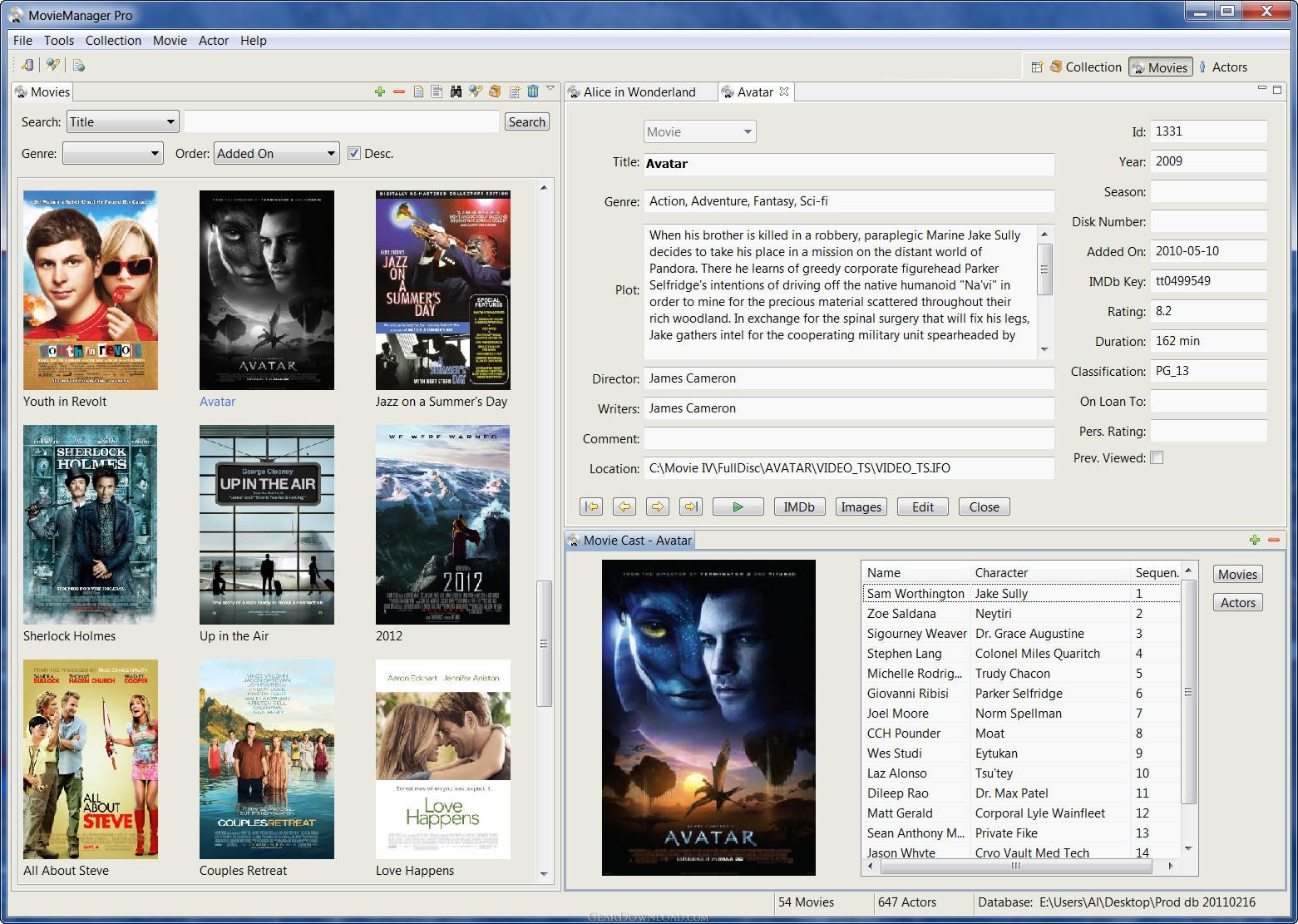The height and width of the screenshot is (924, 1298).
Task: Switch to the Actors perspective
Action: point(1222,67)
